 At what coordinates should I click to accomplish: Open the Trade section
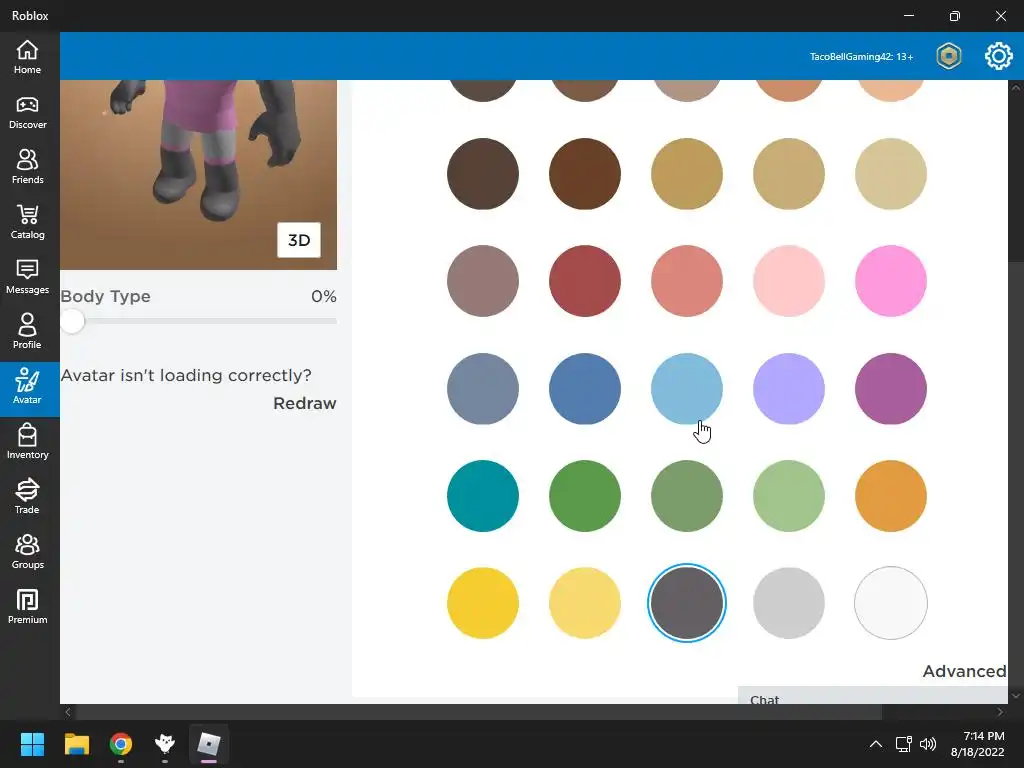coord(27,497)
